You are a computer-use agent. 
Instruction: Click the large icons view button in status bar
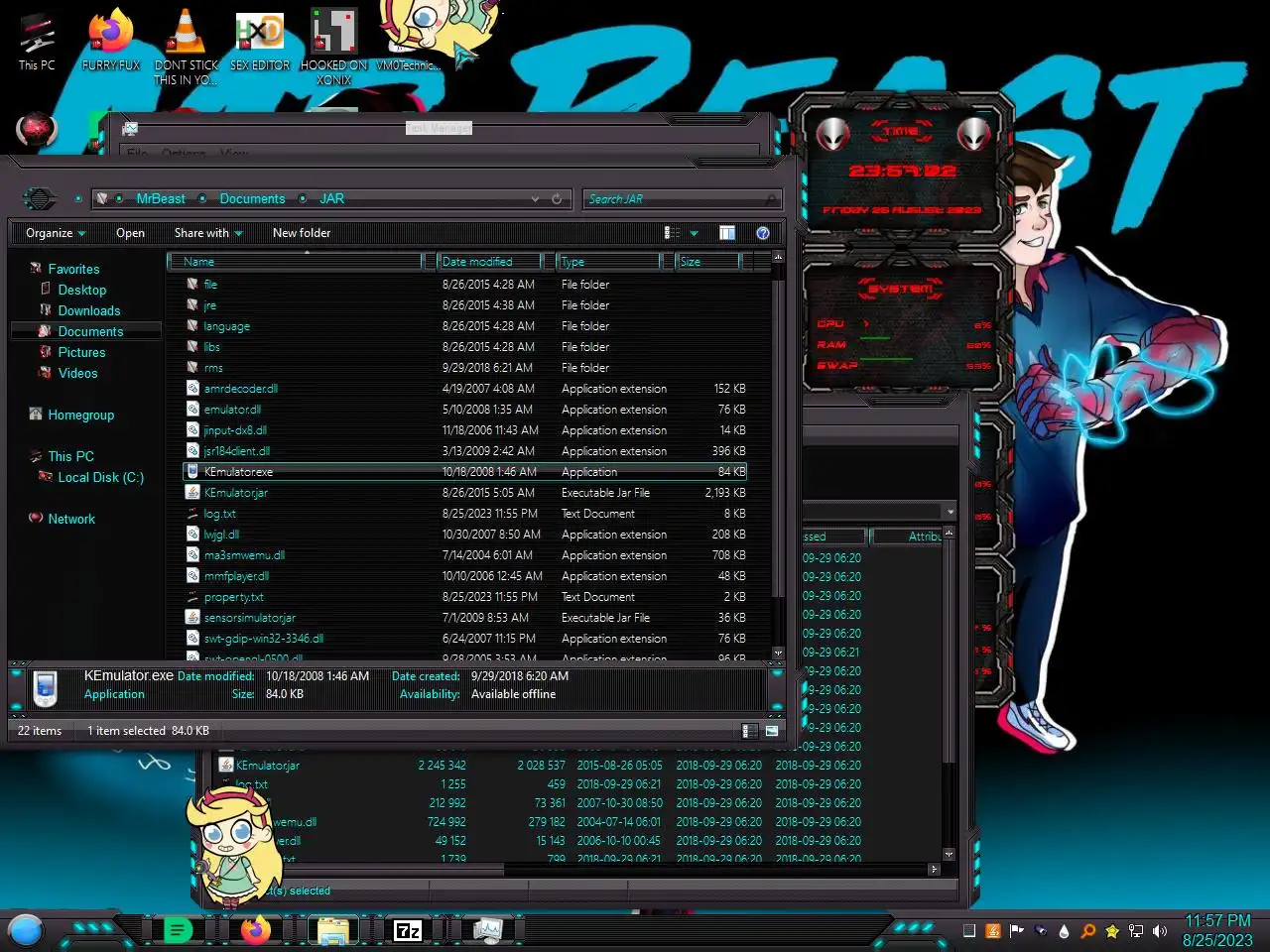pos(772,731)
